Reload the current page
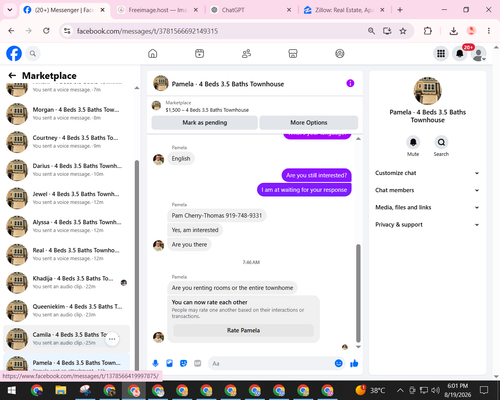 (46, 31)
